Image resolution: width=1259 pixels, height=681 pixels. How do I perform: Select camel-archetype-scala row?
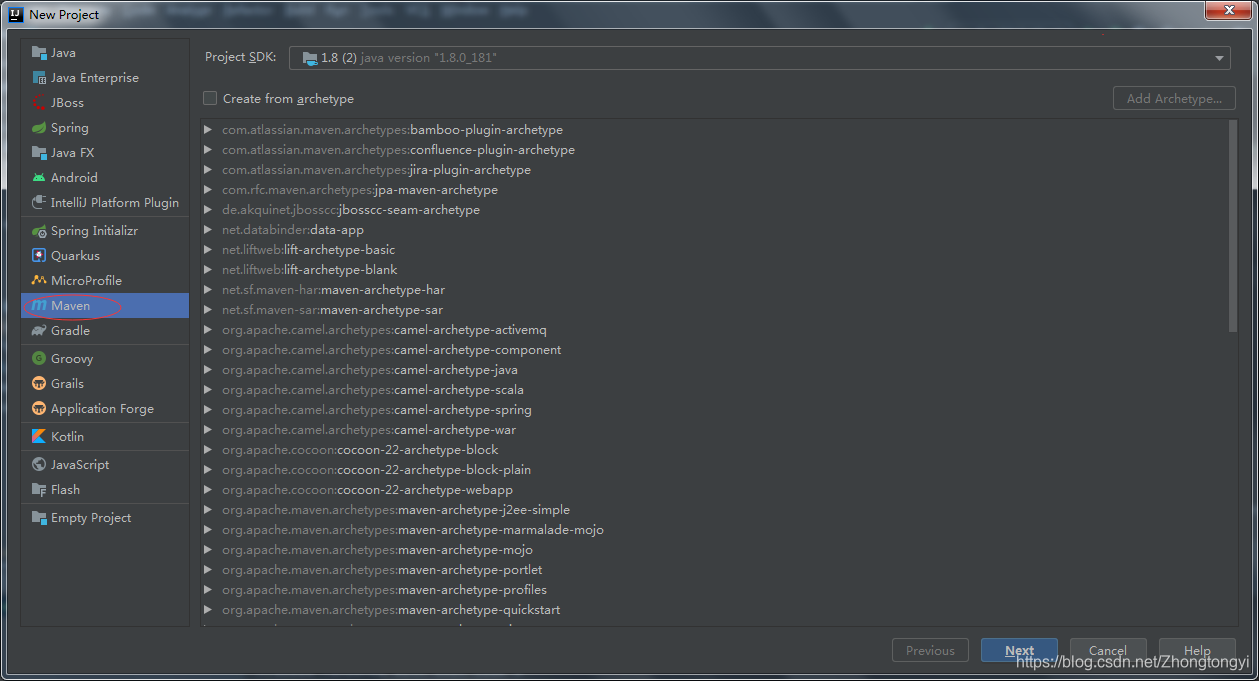coord(713,390)
